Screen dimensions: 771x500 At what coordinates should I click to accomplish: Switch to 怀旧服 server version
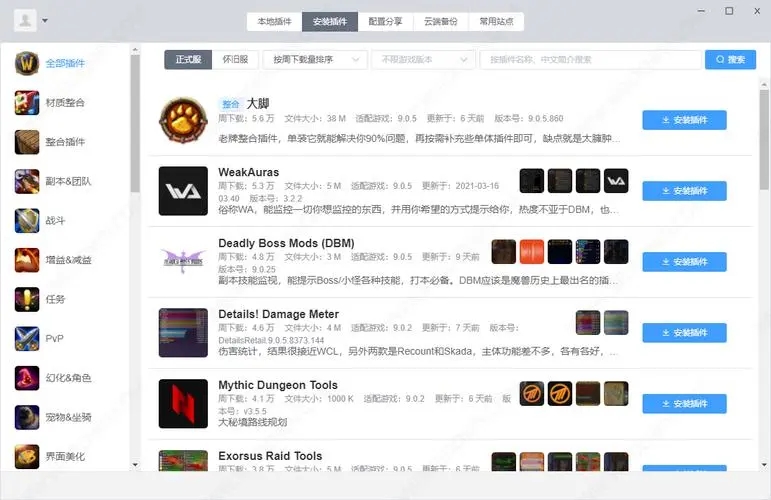coord(235,60)
